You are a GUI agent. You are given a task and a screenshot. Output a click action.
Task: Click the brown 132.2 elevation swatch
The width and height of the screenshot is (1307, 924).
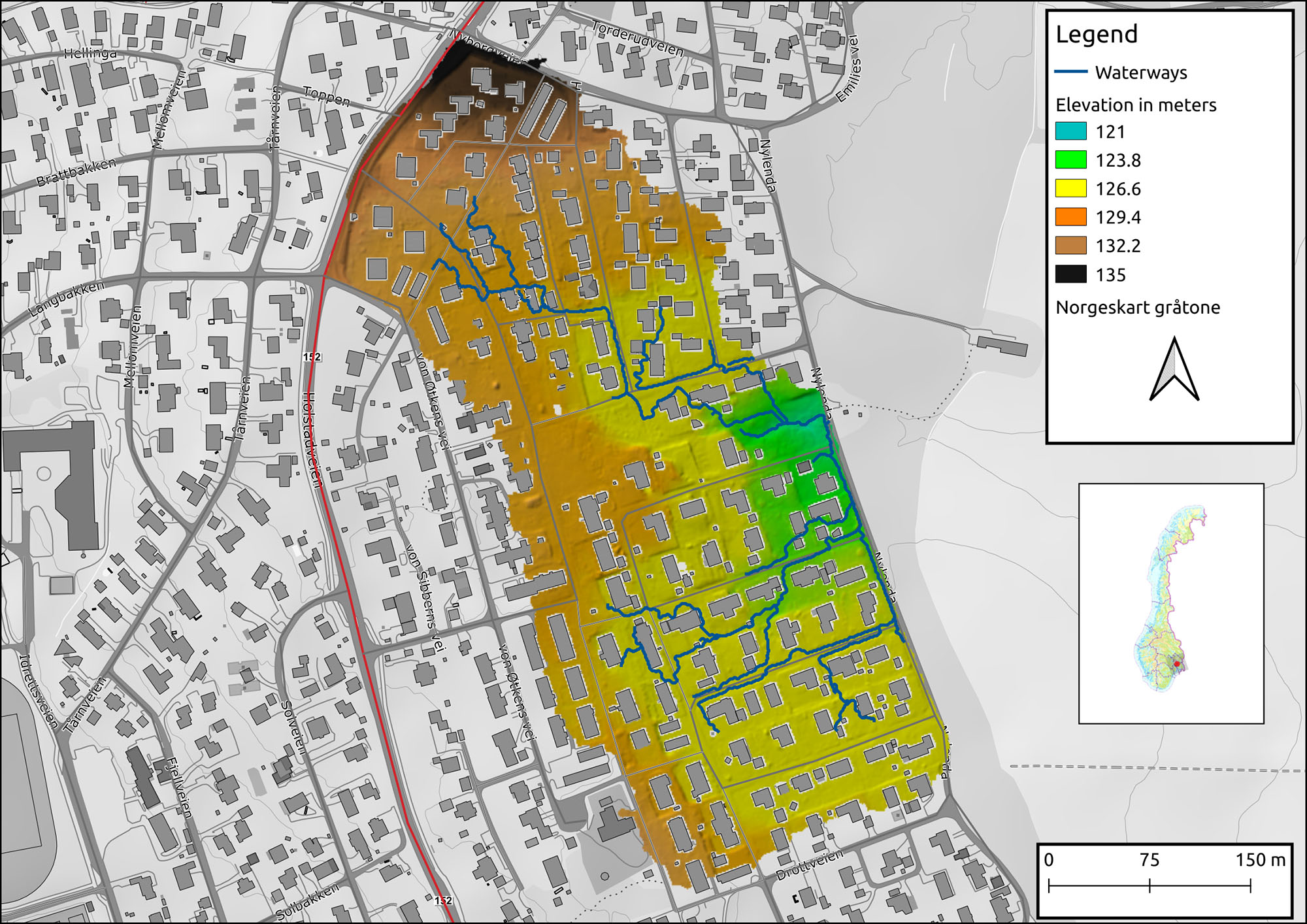[x=1070, y=246]
